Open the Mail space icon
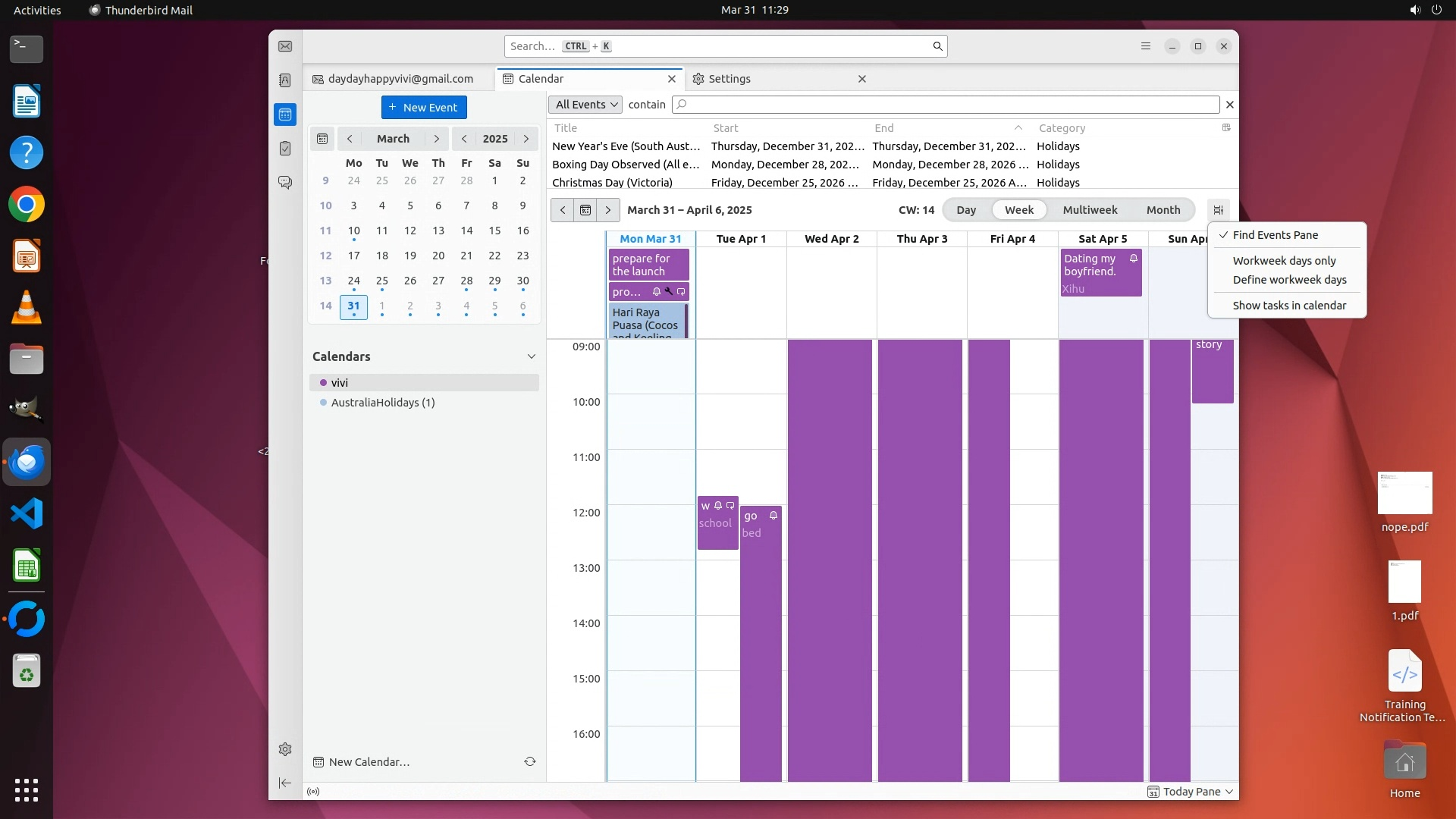Viewport: 1456px width, 819px height. (285, 46)
